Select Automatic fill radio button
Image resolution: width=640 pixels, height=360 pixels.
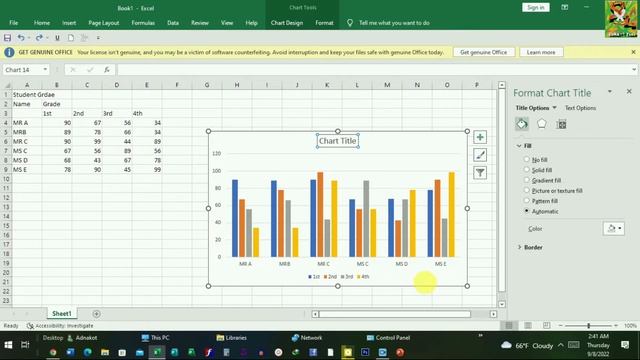pyautogui.click(x=527, y=211)
